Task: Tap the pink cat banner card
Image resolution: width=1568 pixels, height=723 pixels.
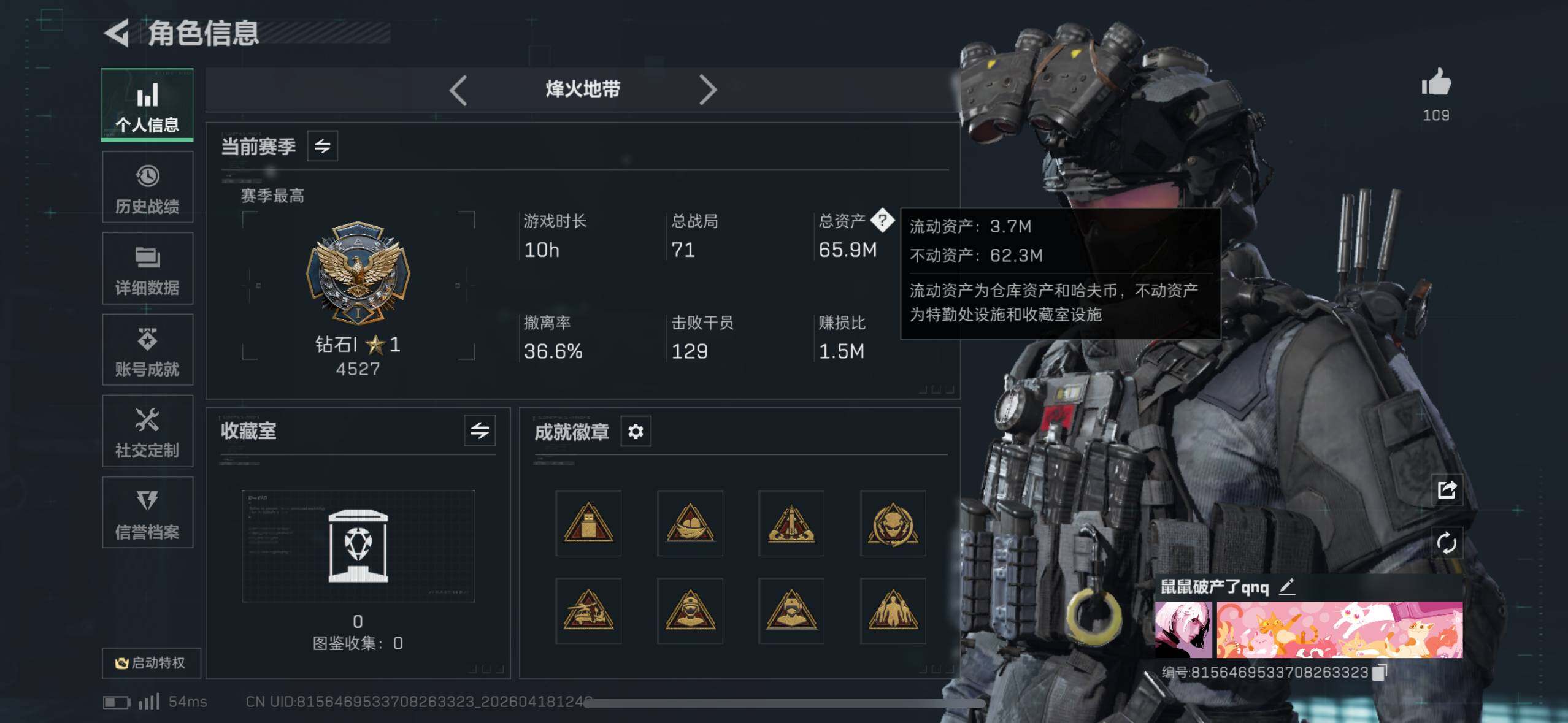Action: coord(1340,630)
